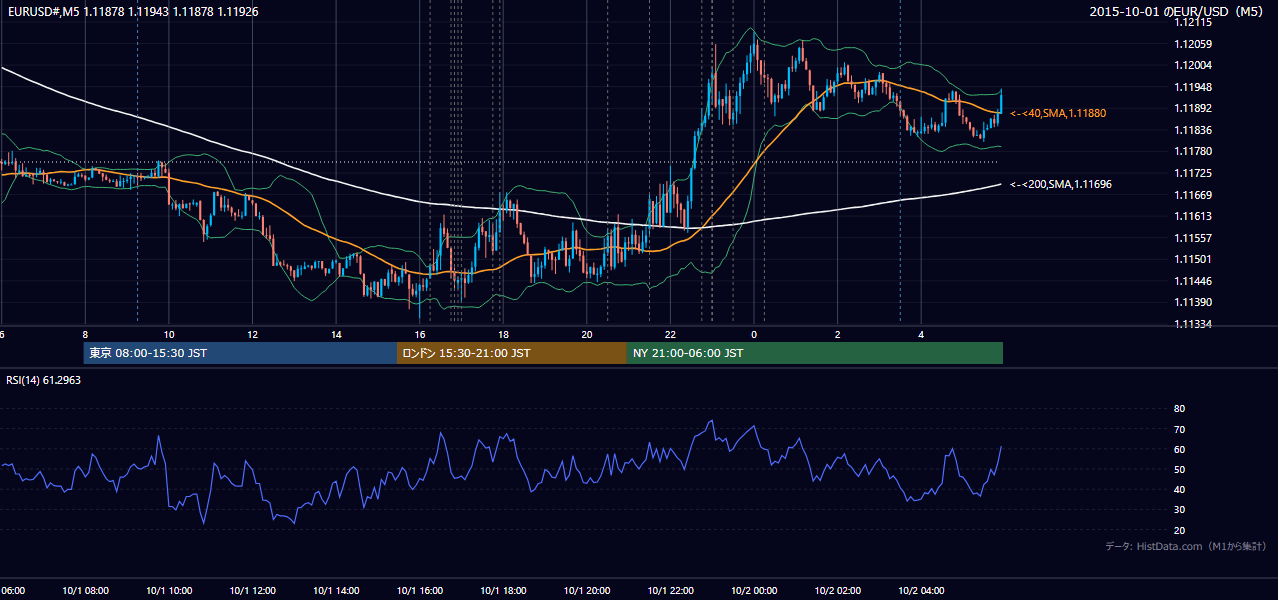Click the 10/1 18:00 bottom time label

click(504, 591)
